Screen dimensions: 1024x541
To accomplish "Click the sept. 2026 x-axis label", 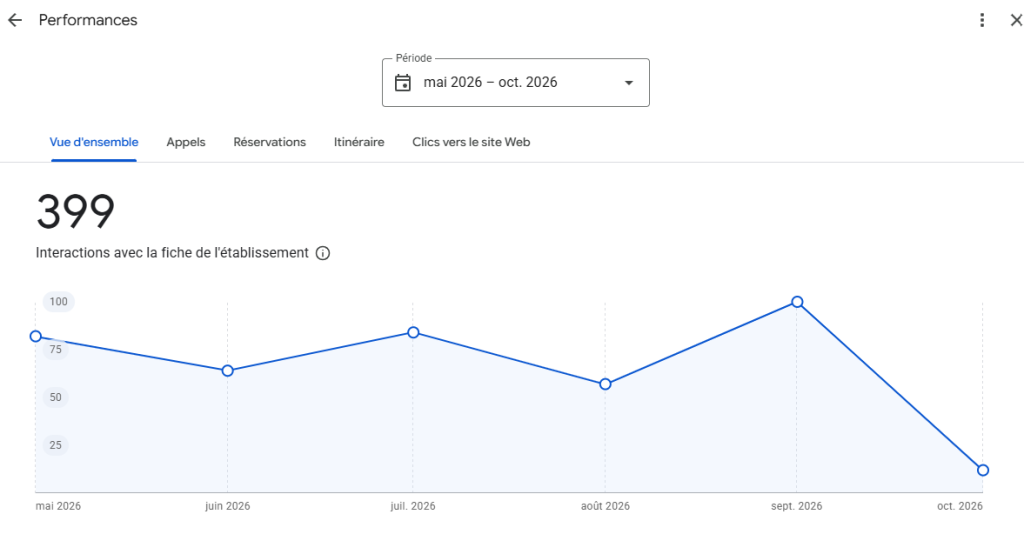I will tap(797, 506).
